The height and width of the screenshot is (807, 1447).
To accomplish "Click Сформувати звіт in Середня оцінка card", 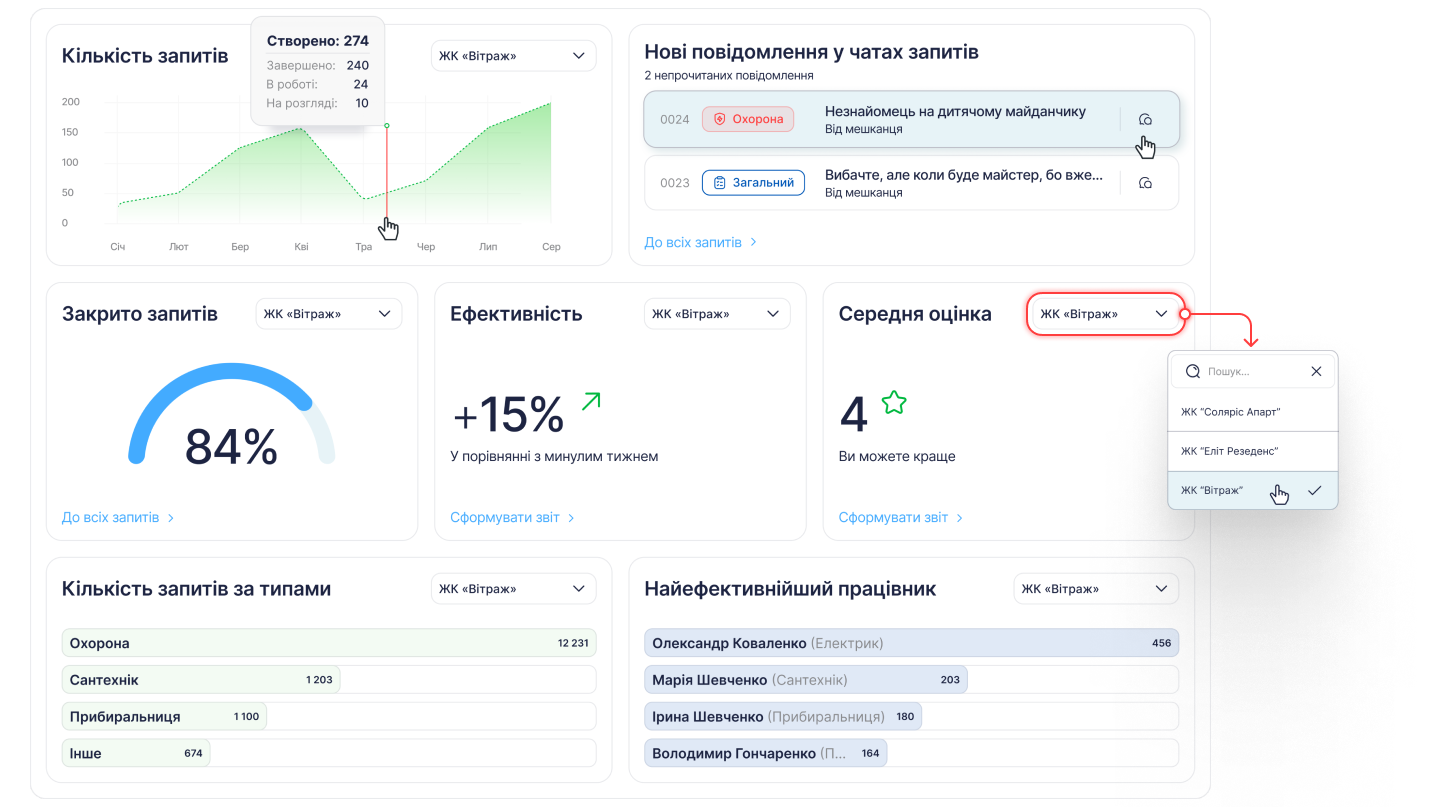I will (x=901, y=518).
